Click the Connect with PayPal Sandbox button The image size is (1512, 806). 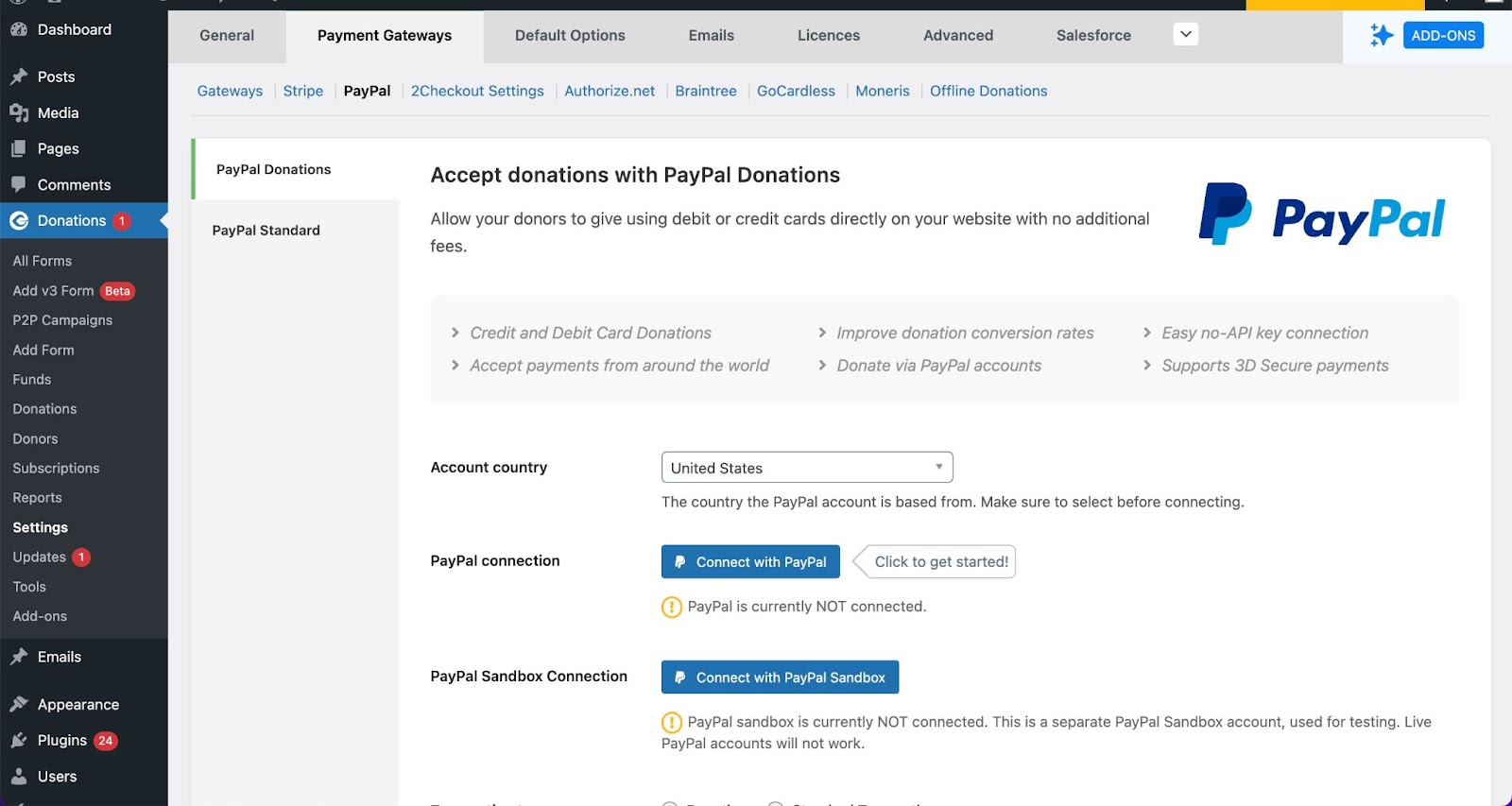tap(780, 677)
